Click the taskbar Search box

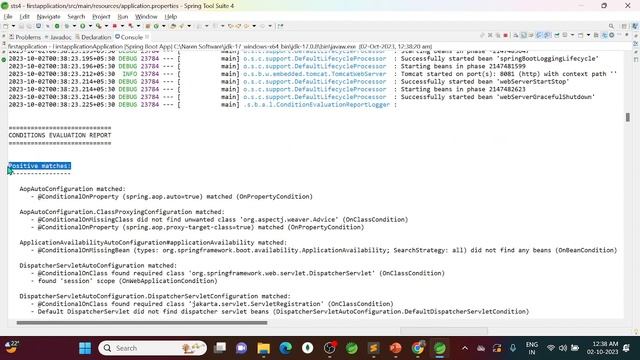pyautogui.click(x=153, y=348)
